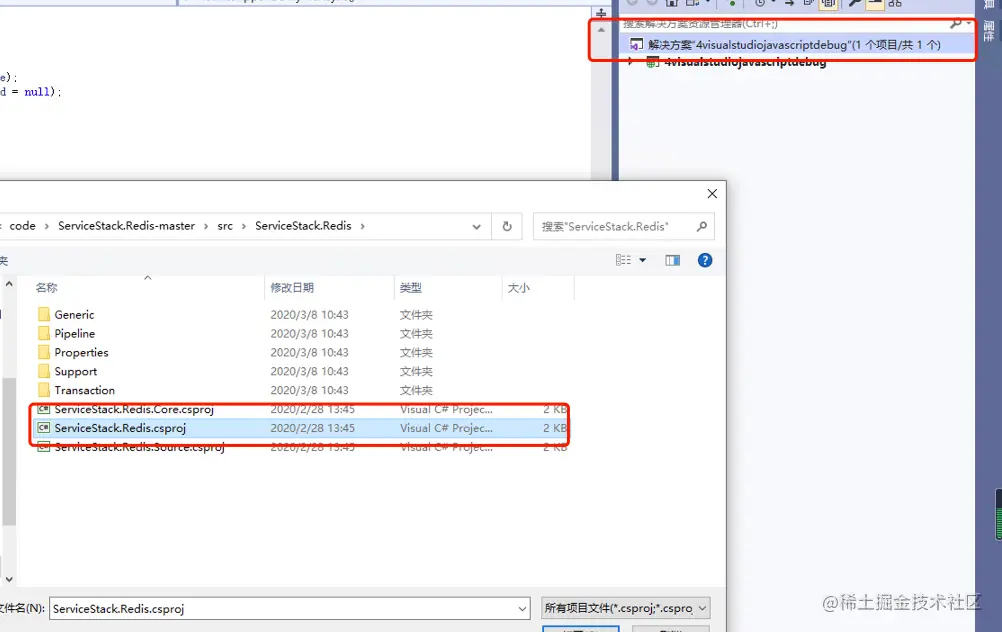
Task: Open the view options dropdown arrow
Action: [642, 260]
